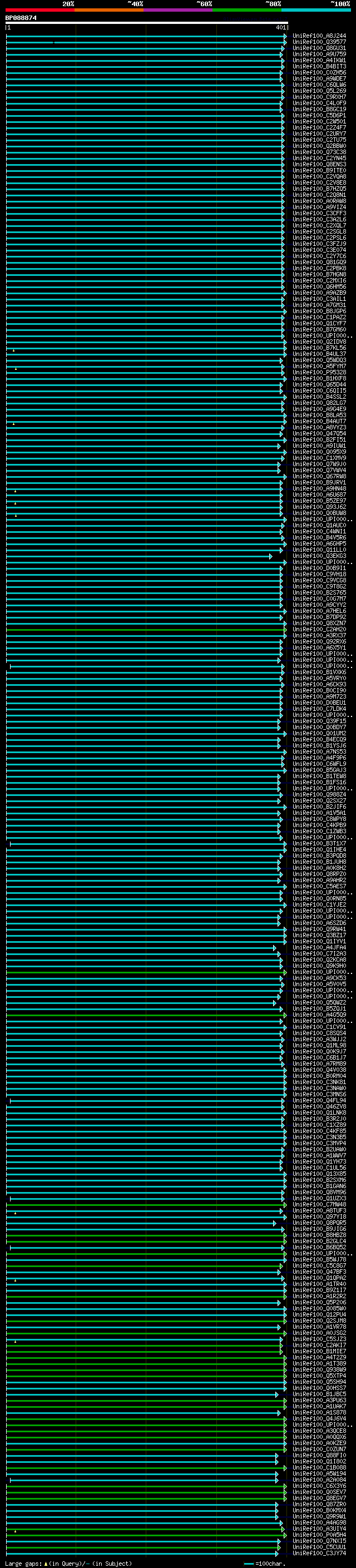Click the label UniRef100_C9RXH7
Image resolution: width=356 pixels, height=1568 pixels.
pyautogui.click(x=319, y=97)
